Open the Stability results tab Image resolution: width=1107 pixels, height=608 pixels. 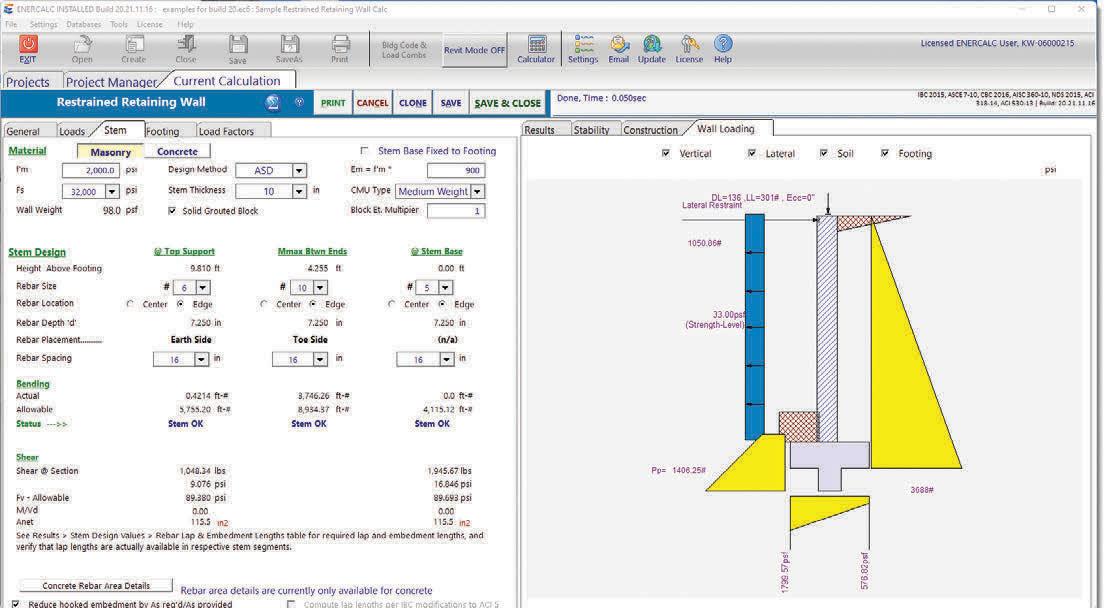point(592,130)
